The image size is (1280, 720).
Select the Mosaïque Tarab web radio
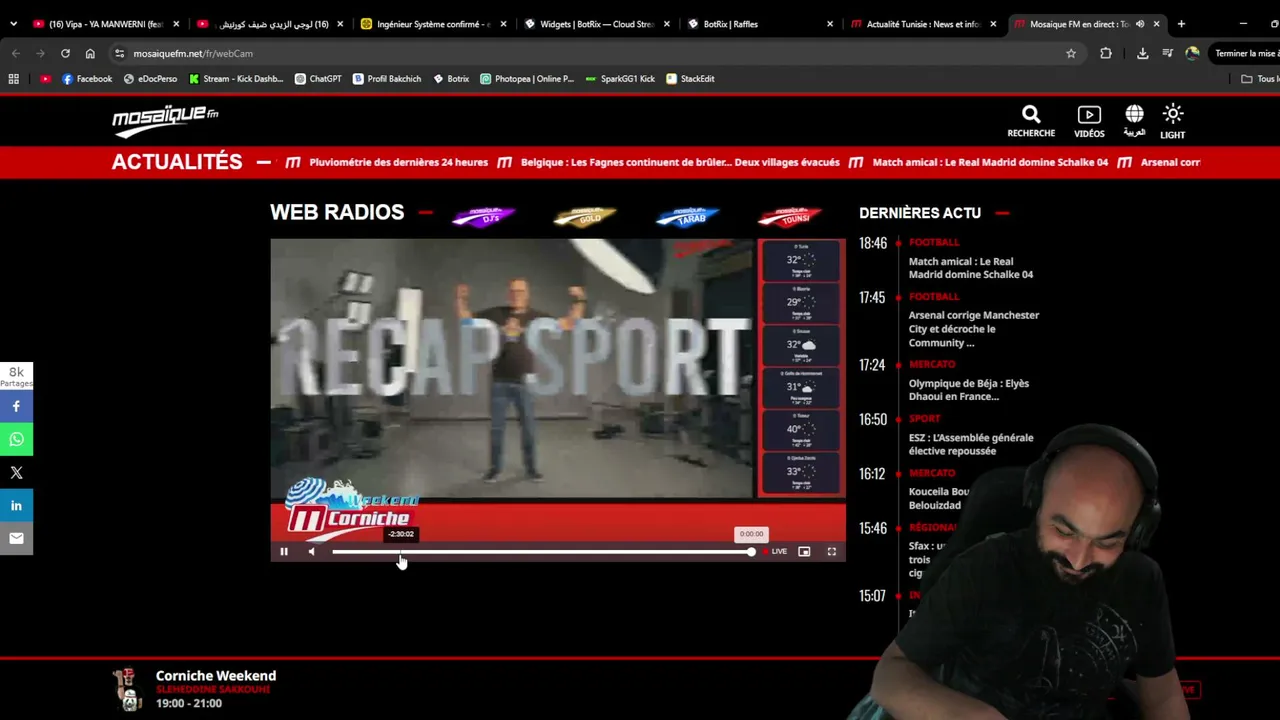(687, 216)
